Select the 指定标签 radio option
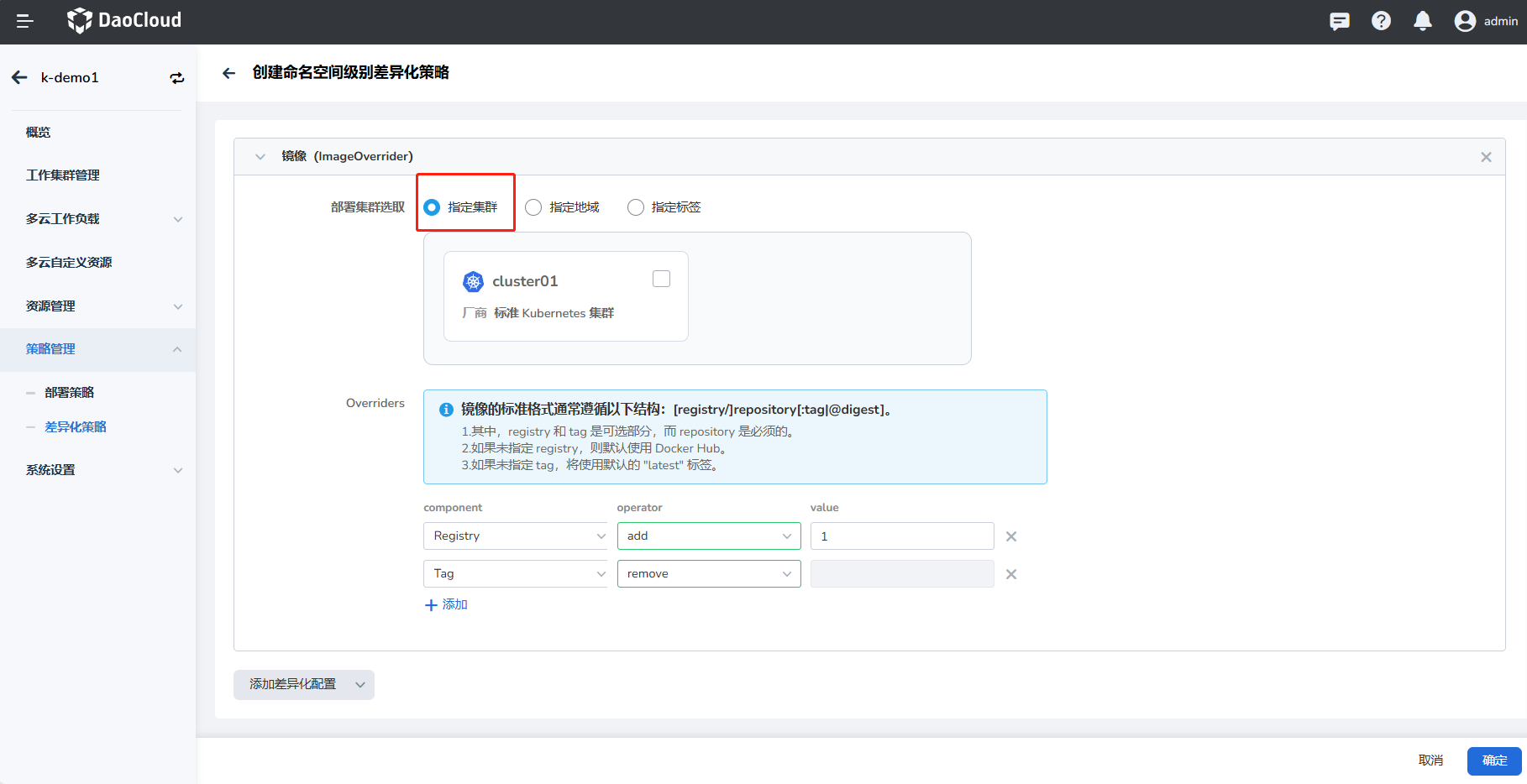This screenshot has width=1527, height=784. 636,207
